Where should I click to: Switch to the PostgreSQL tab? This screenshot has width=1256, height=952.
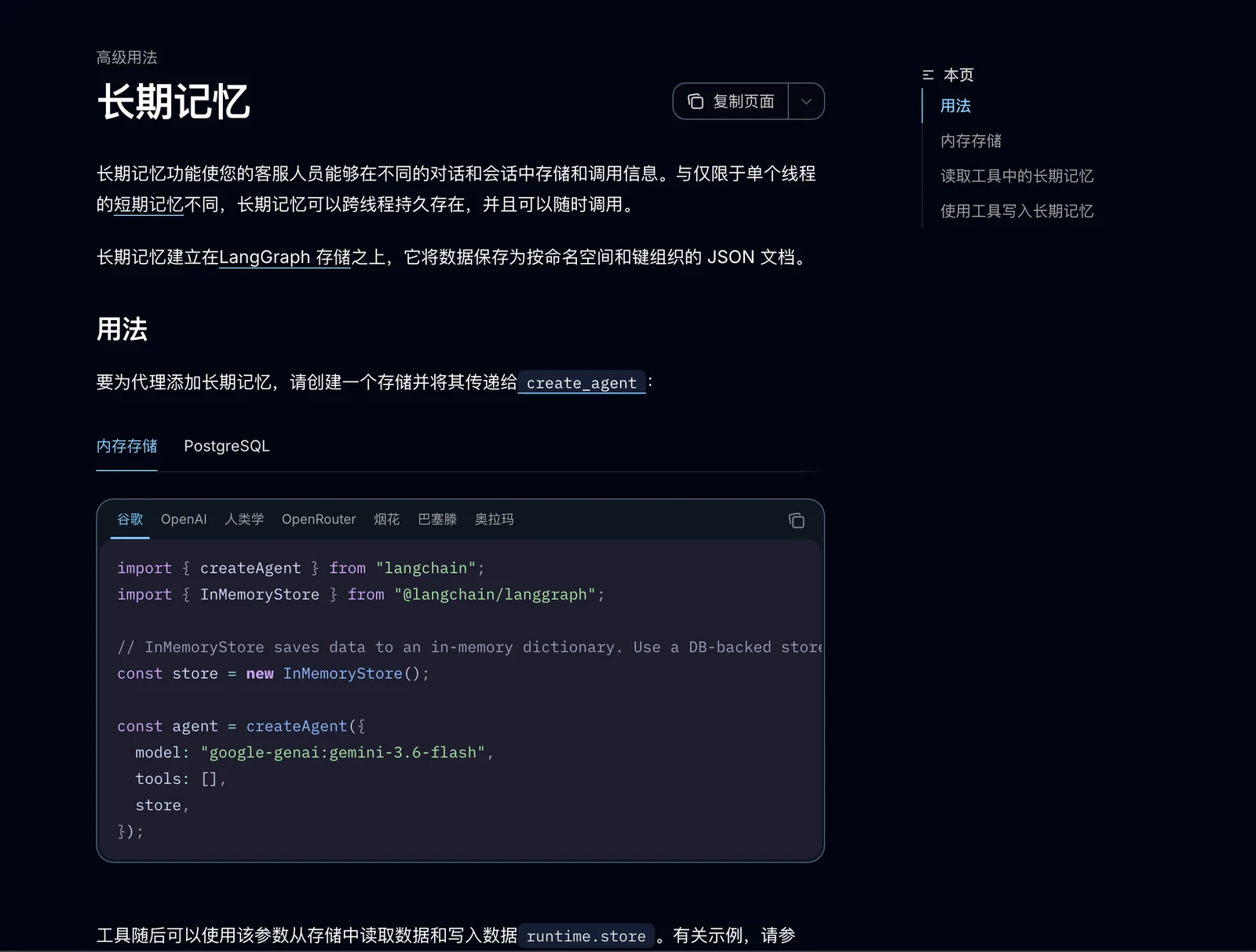click(226, 446)
